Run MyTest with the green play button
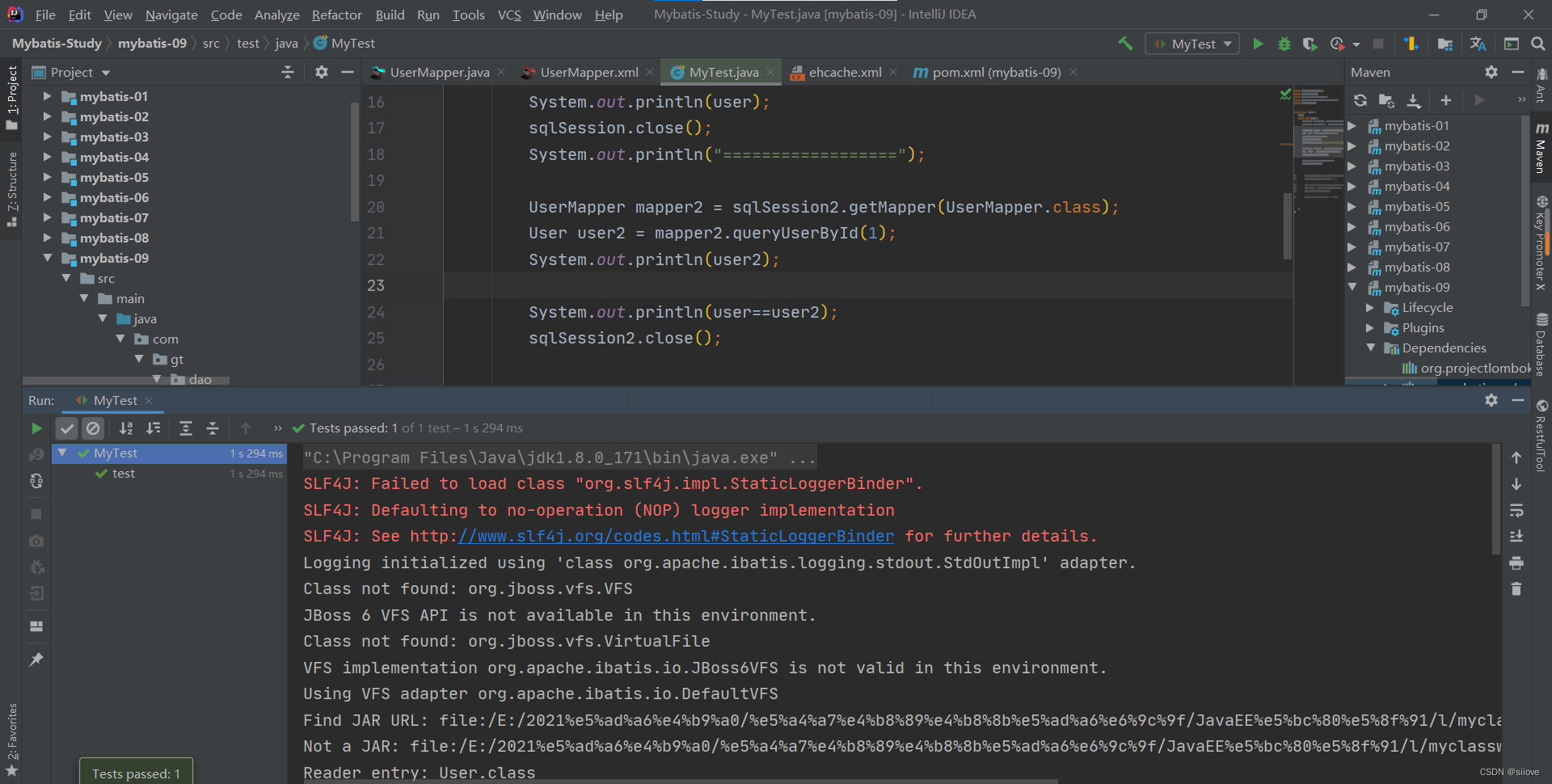1552x784 pixels. [1258, 44]
